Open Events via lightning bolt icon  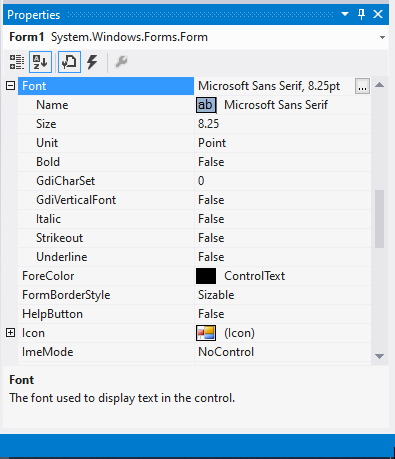coord(92,62)
